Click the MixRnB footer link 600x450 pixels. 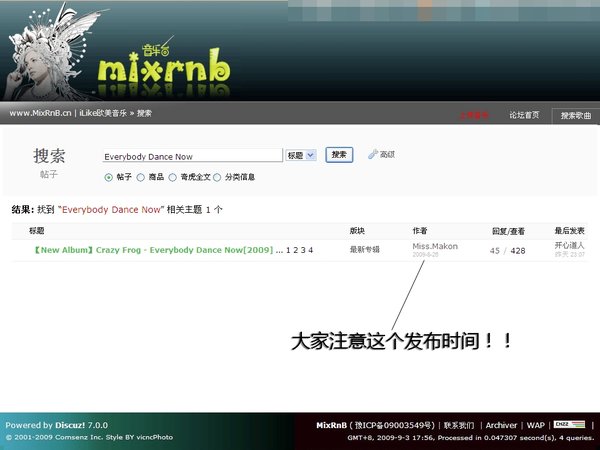(x=331, y=425)
